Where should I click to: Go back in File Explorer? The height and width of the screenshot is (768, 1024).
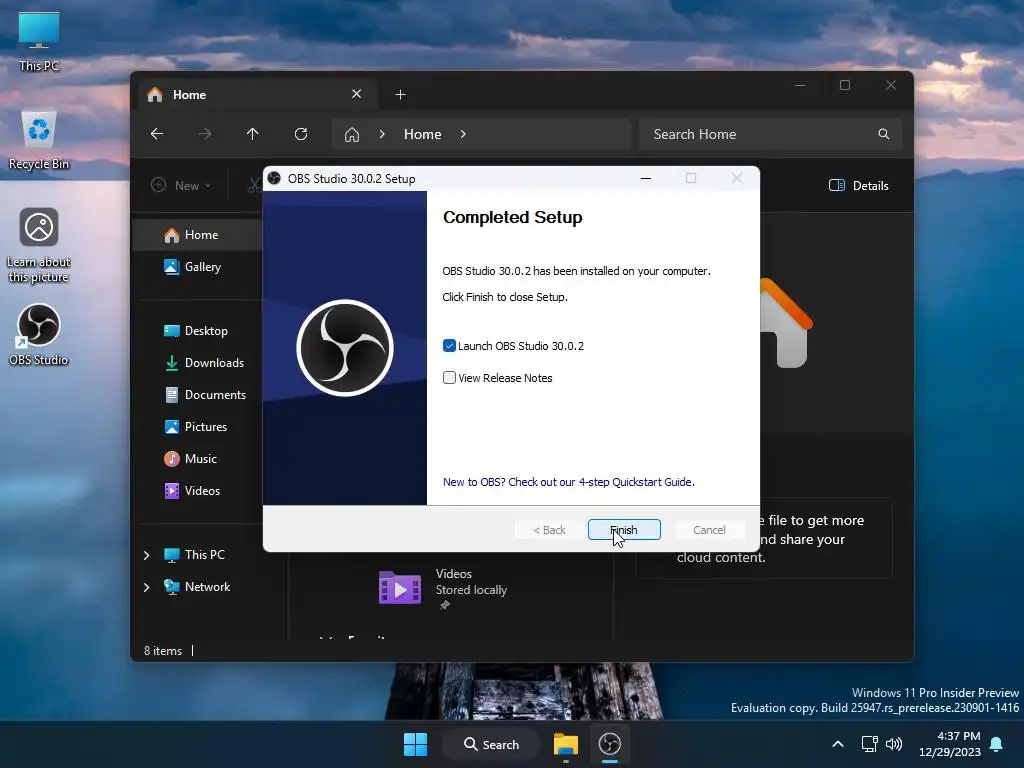157,134
